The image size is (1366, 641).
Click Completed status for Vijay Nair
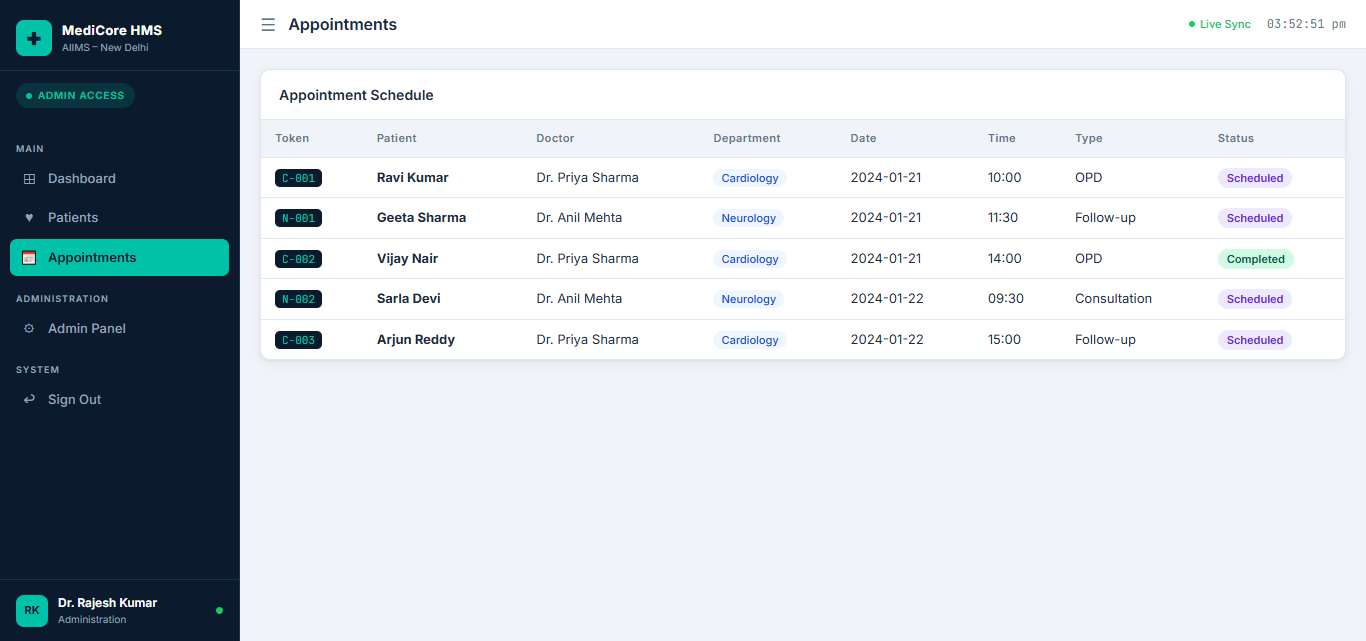coord(1255,259)
